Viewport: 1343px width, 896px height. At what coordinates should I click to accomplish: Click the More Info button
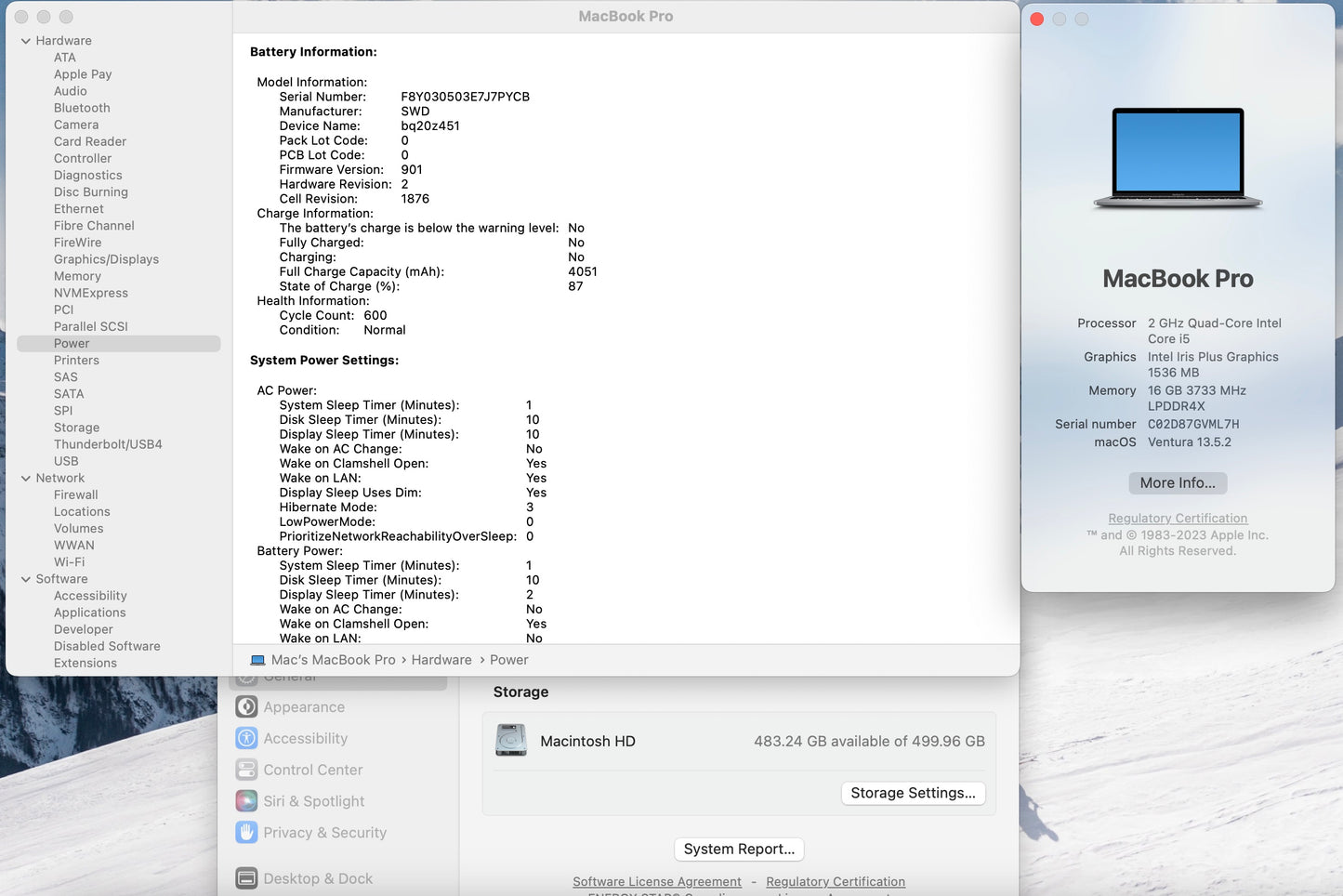pos(1177,482)
